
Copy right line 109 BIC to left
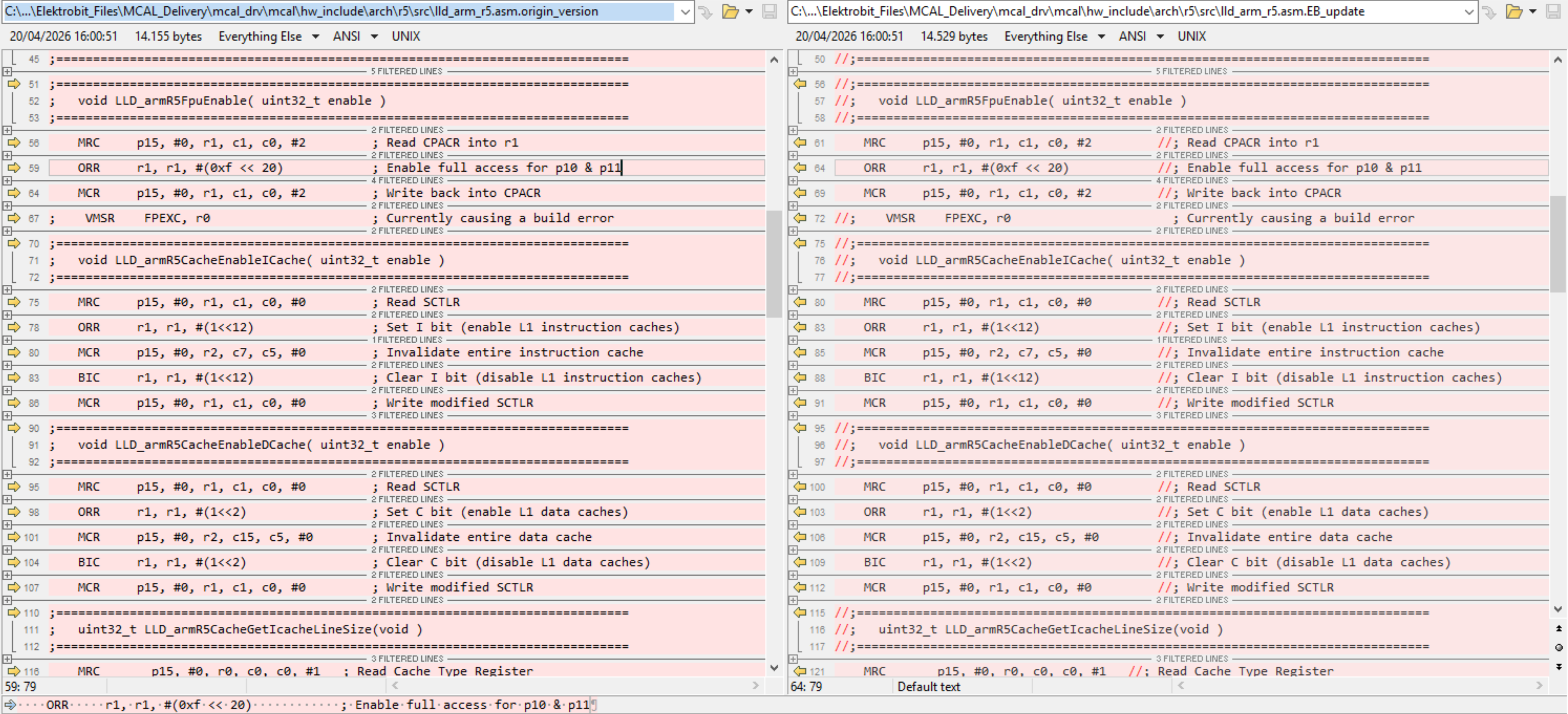(800, 563)
